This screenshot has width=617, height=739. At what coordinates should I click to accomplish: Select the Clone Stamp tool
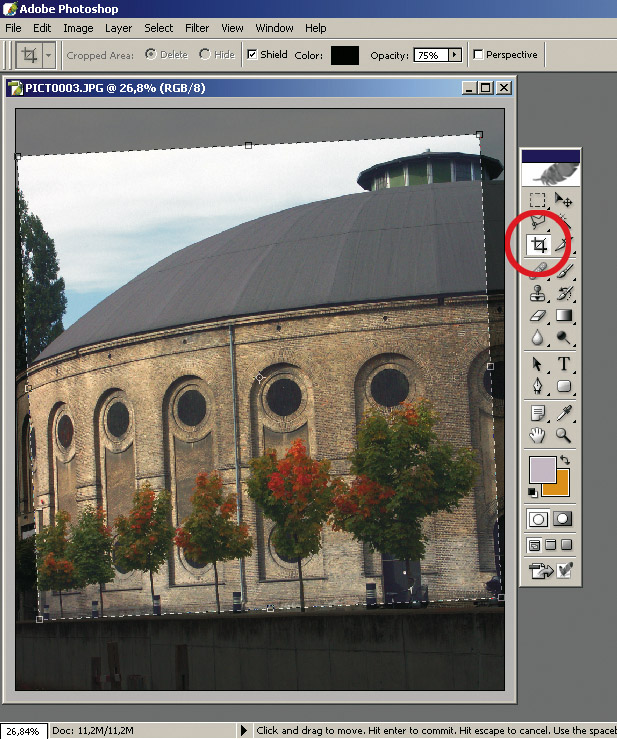pyautogui.click(x=537, y=293)
